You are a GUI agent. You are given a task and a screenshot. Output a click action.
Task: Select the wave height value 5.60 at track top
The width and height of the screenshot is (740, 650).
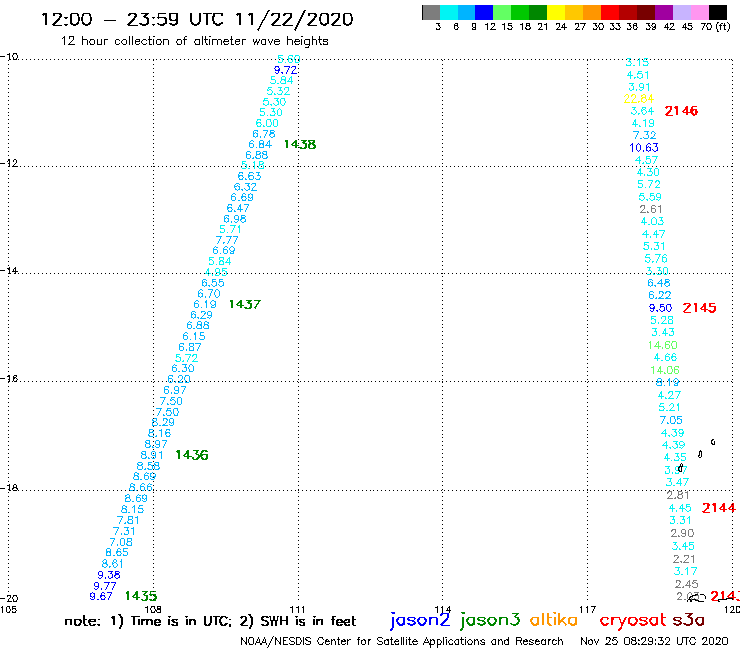point(288,59)
